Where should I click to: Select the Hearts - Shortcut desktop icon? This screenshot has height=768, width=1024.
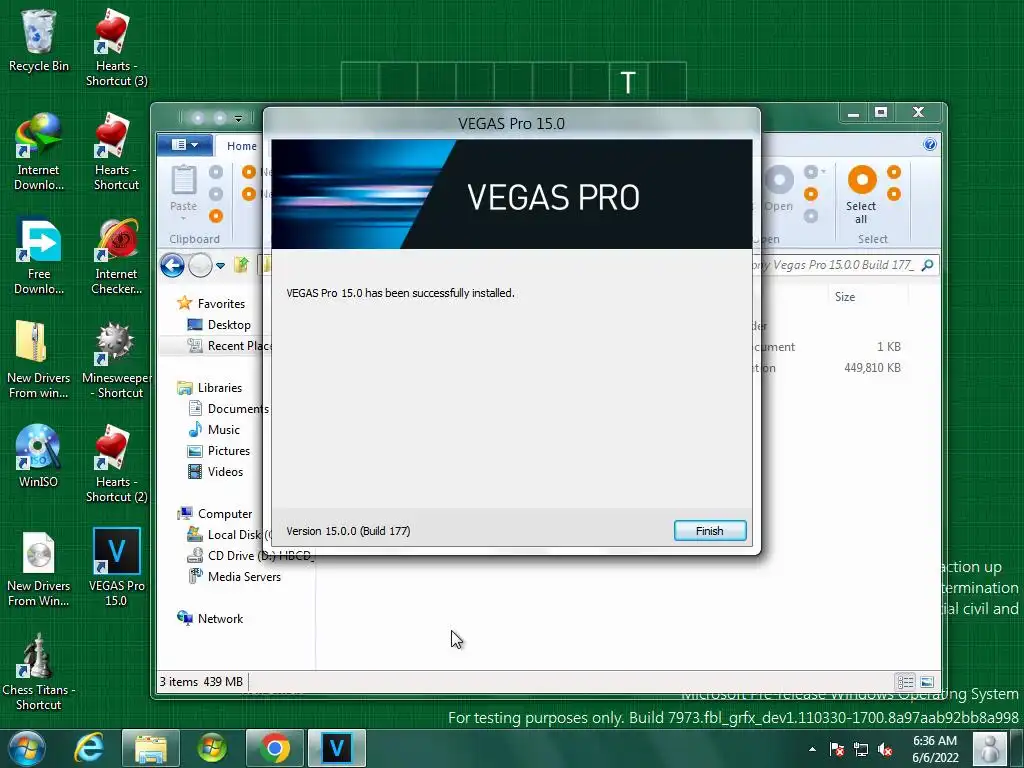click(x=116, y=152)
